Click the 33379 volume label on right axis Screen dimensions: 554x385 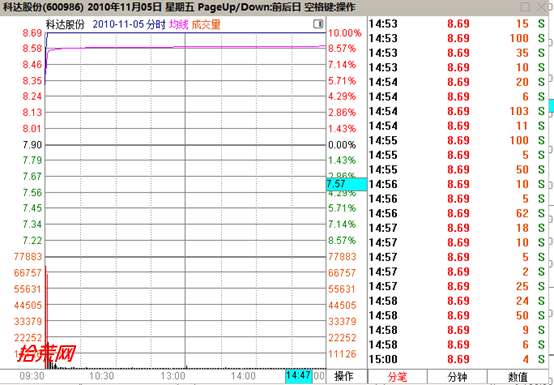(342, 321)
